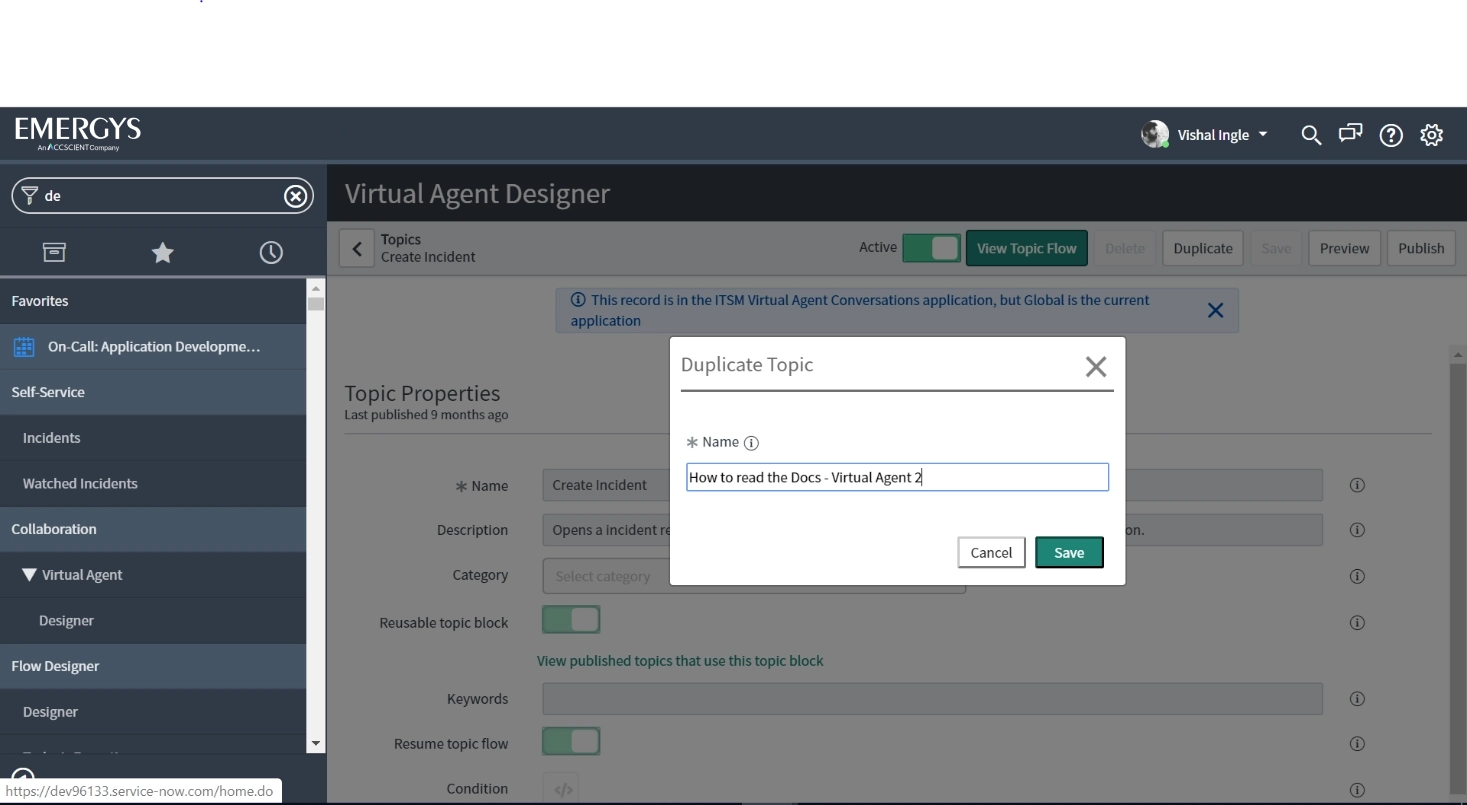
Task: Open the global search magnifier icon
Action: [1311, 134]
